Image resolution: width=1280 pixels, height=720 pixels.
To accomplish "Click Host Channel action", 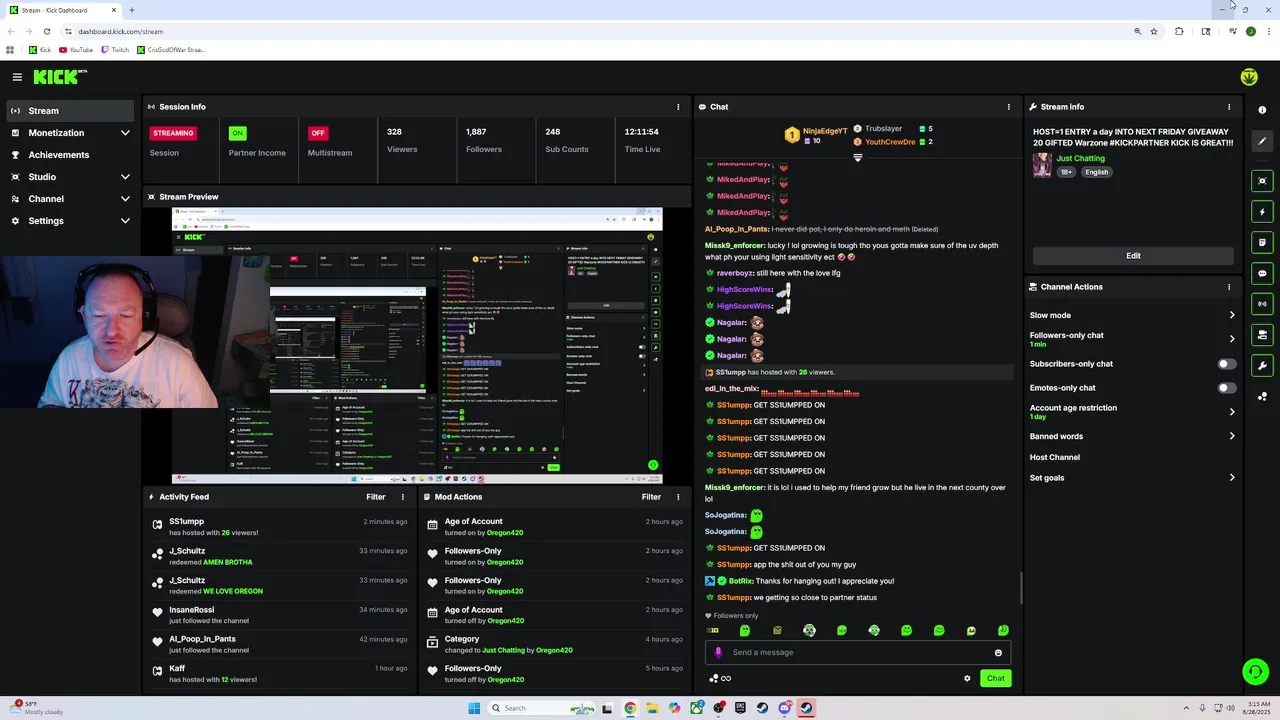I will click(x=1055, y=457).
